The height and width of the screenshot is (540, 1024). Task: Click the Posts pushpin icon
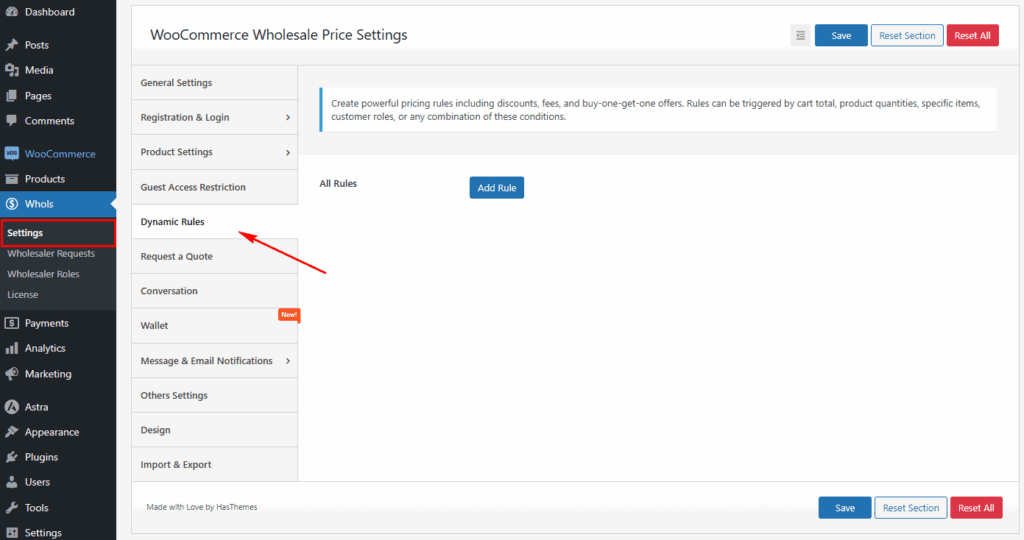click(12, 45)
